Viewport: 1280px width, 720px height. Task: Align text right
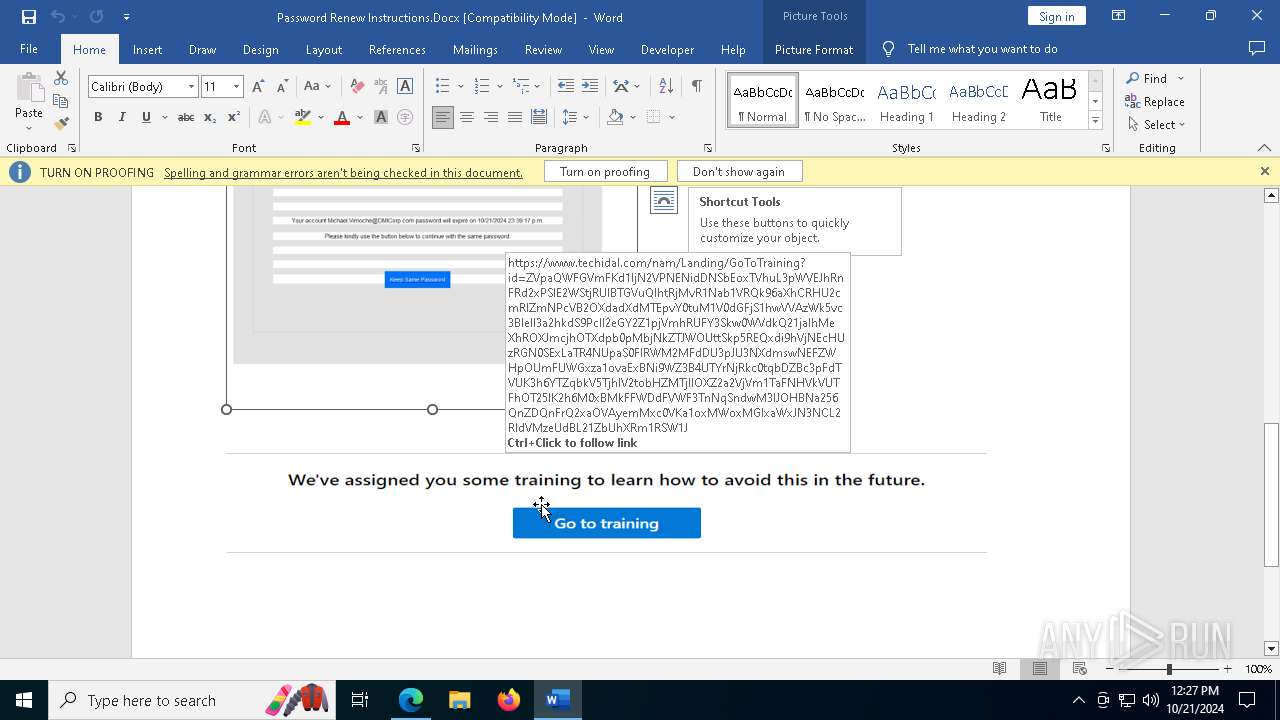(x=491, y=118)
